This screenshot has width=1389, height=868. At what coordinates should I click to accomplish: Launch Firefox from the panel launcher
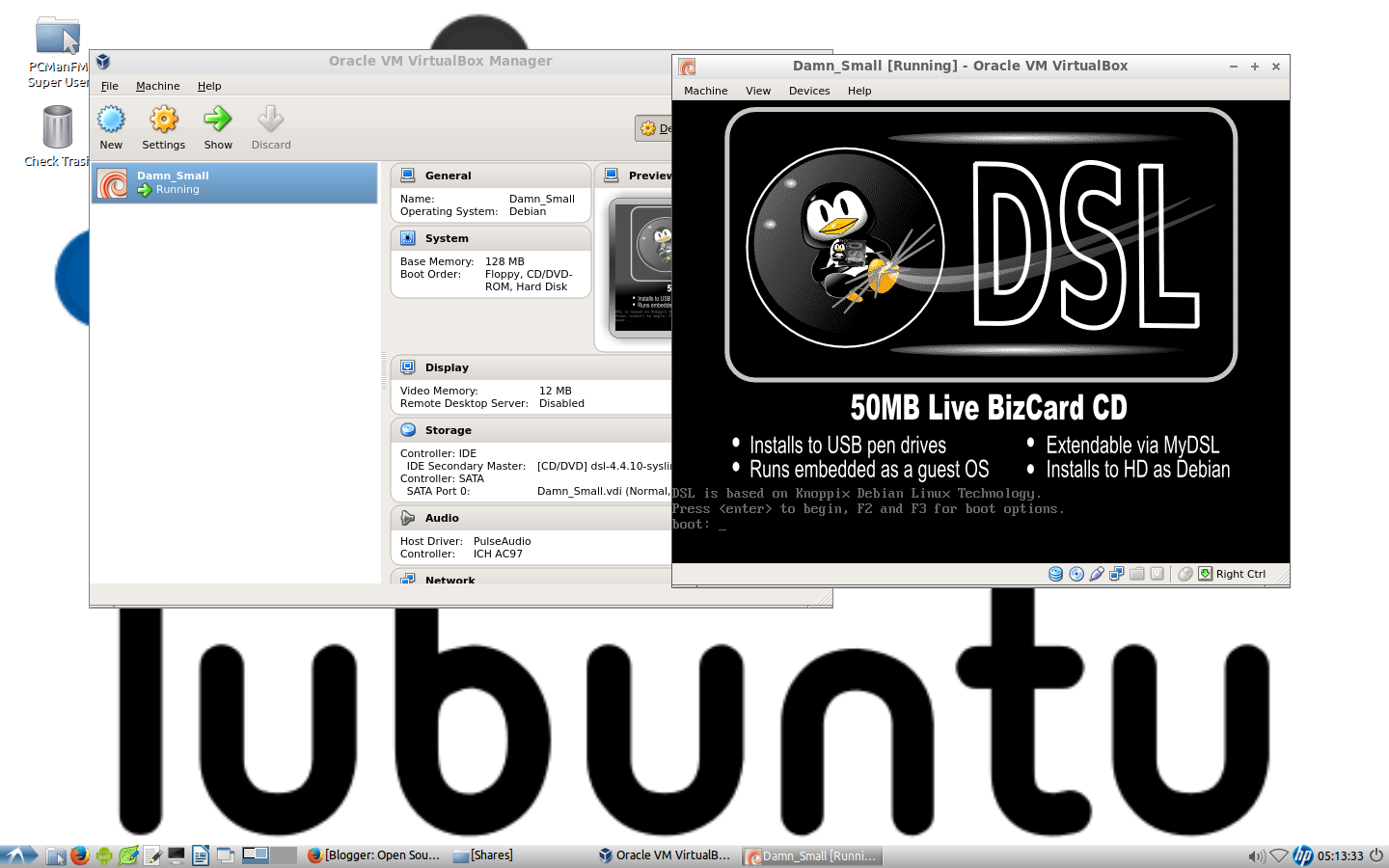[80, 855]
